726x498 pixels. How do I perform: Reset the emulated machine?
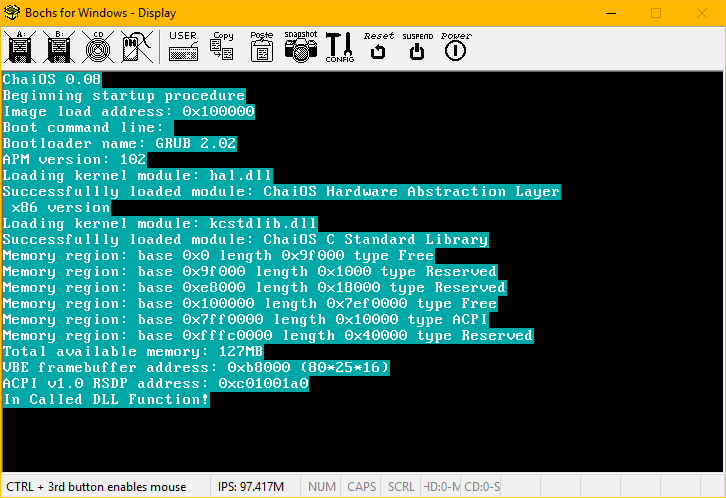pyautogui.click(x=378, y=47)
